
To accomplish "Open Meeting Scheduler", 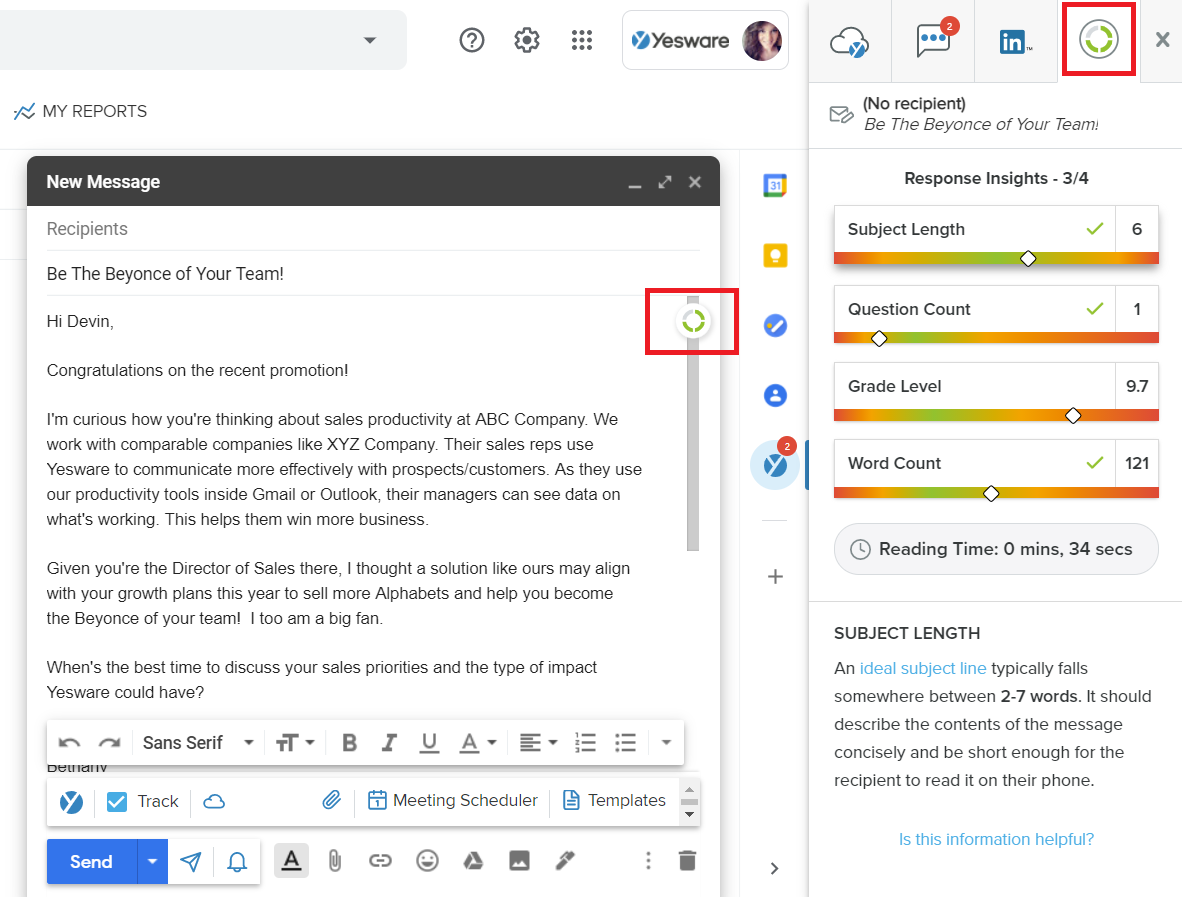I will click(452, 801).
